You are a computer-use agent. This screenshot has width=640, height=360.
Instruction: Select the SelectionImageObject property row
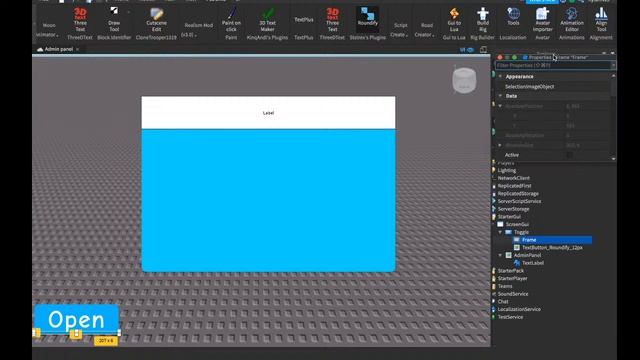[552, 87]
